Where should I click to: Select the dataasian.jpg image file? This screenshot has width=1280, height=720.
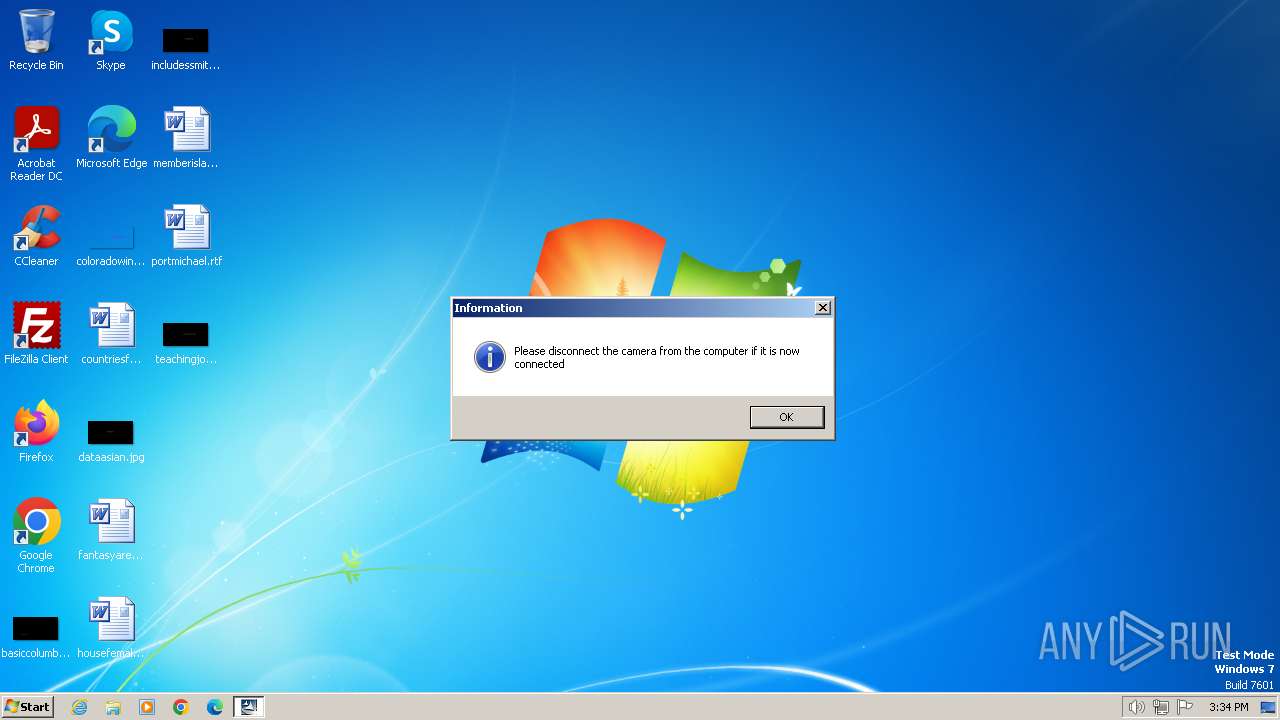[x=111, y=440]
